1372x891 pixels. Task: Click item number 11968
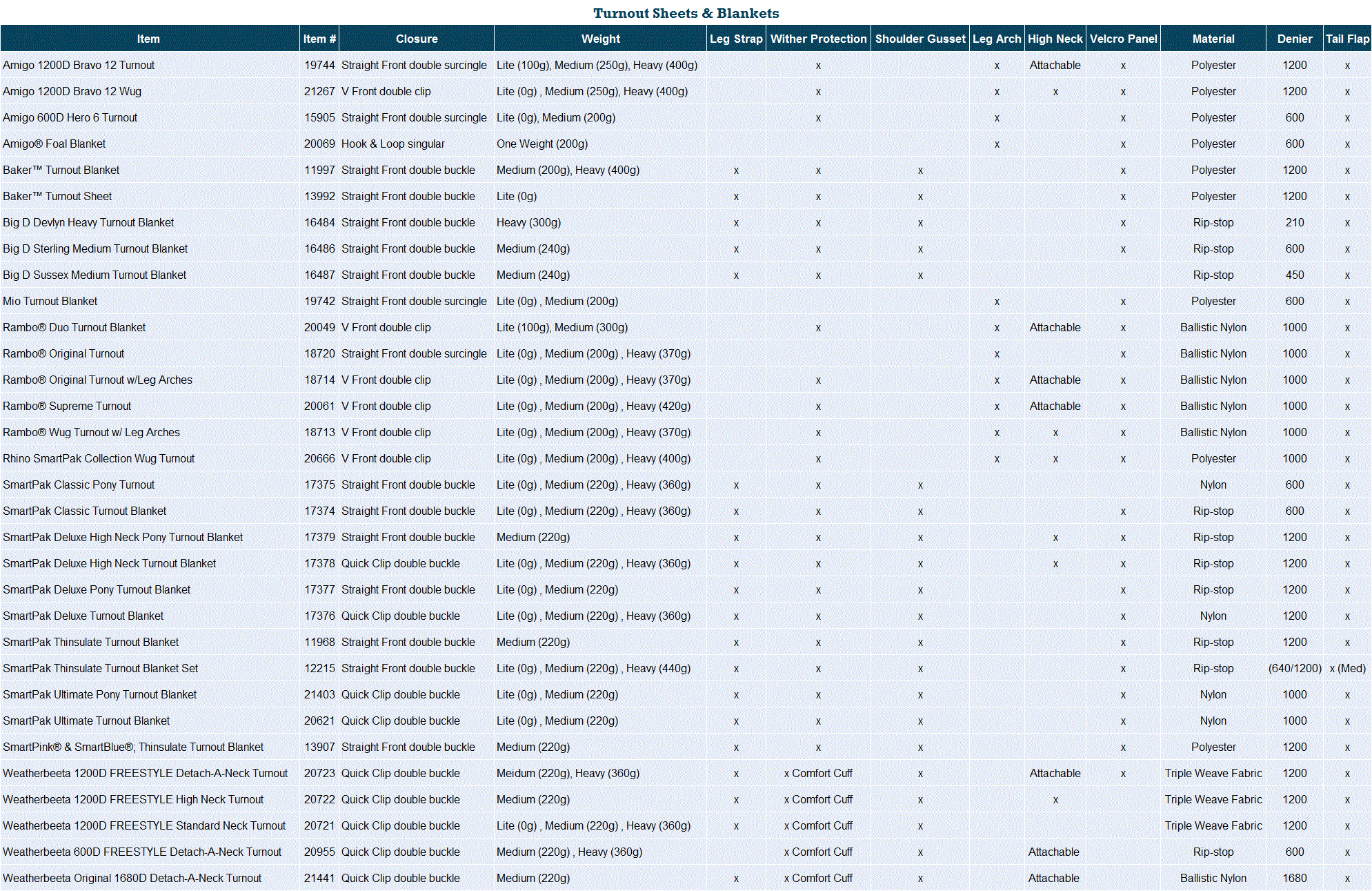click(319, 642)
